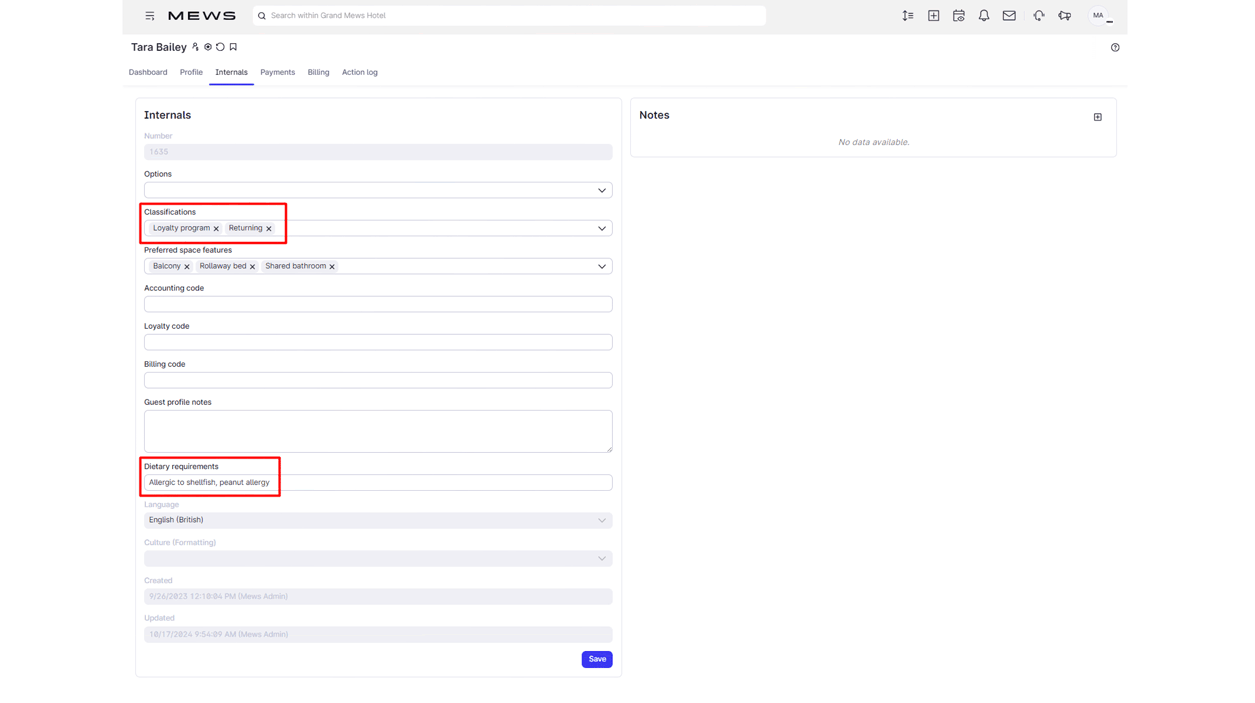Image resolution: width=1255 pixels, height=703 pixels.
Task: Open the help question mark icon
Action: point(1115,47)
